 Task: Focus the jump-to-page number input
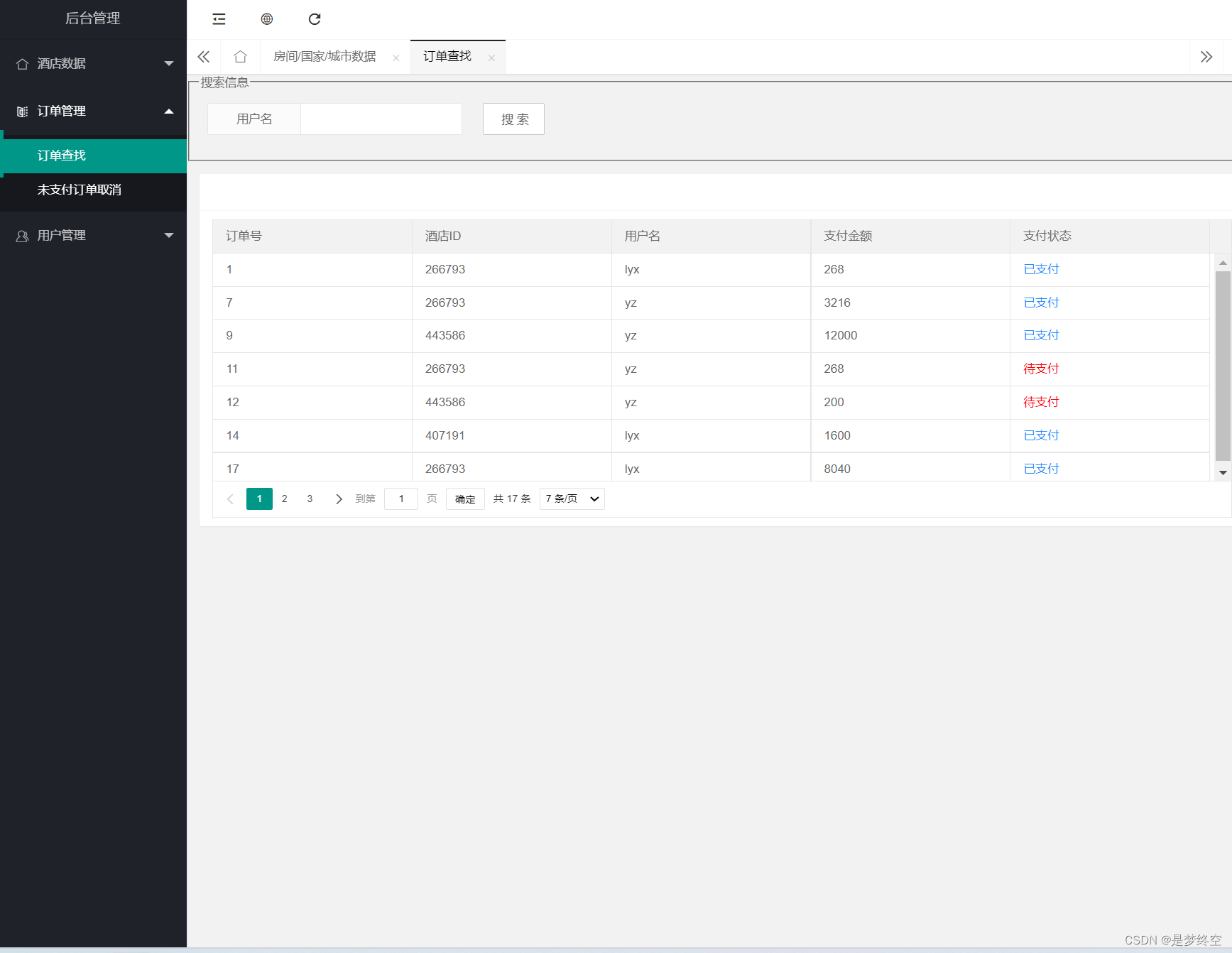point(401,499)
